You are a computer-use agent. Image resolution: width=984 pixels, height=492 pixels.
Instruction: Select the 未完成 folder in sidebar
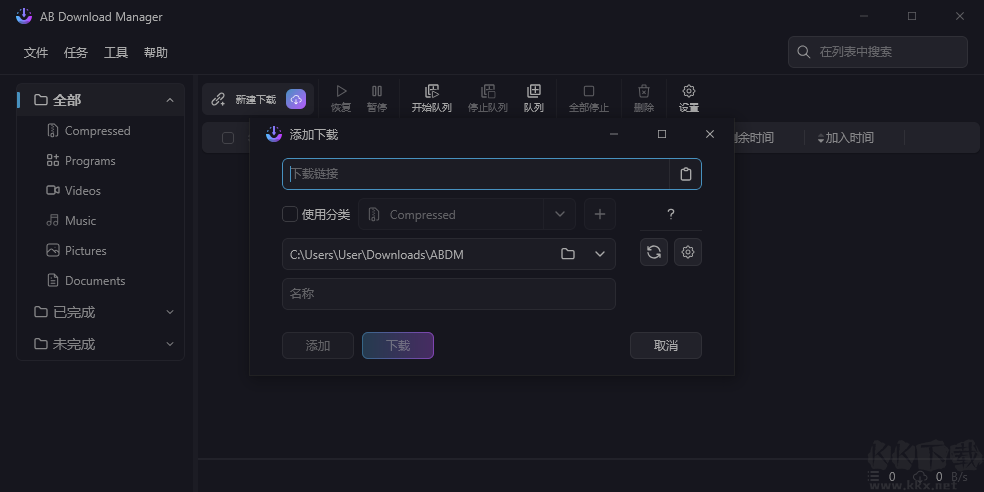click(x=100, y=344)
